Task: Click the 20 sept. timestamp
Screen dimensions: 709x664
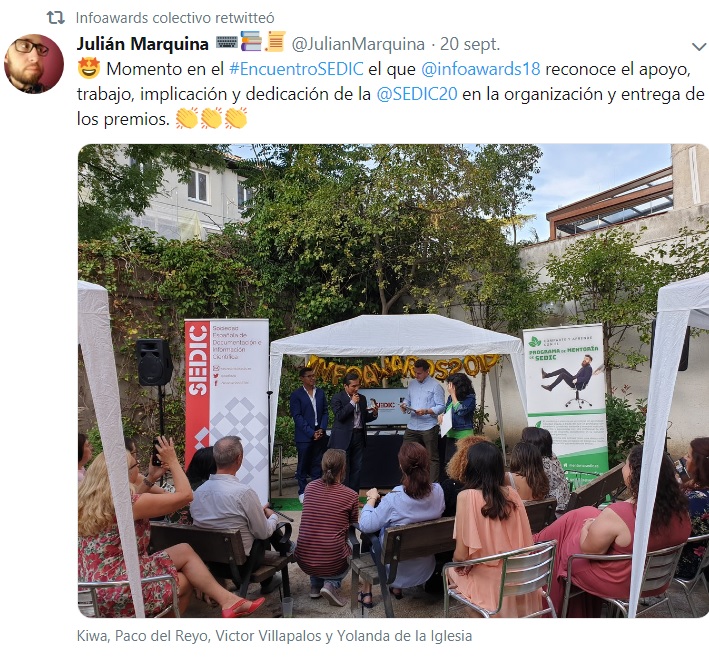Action: click(x=470, y=44)
